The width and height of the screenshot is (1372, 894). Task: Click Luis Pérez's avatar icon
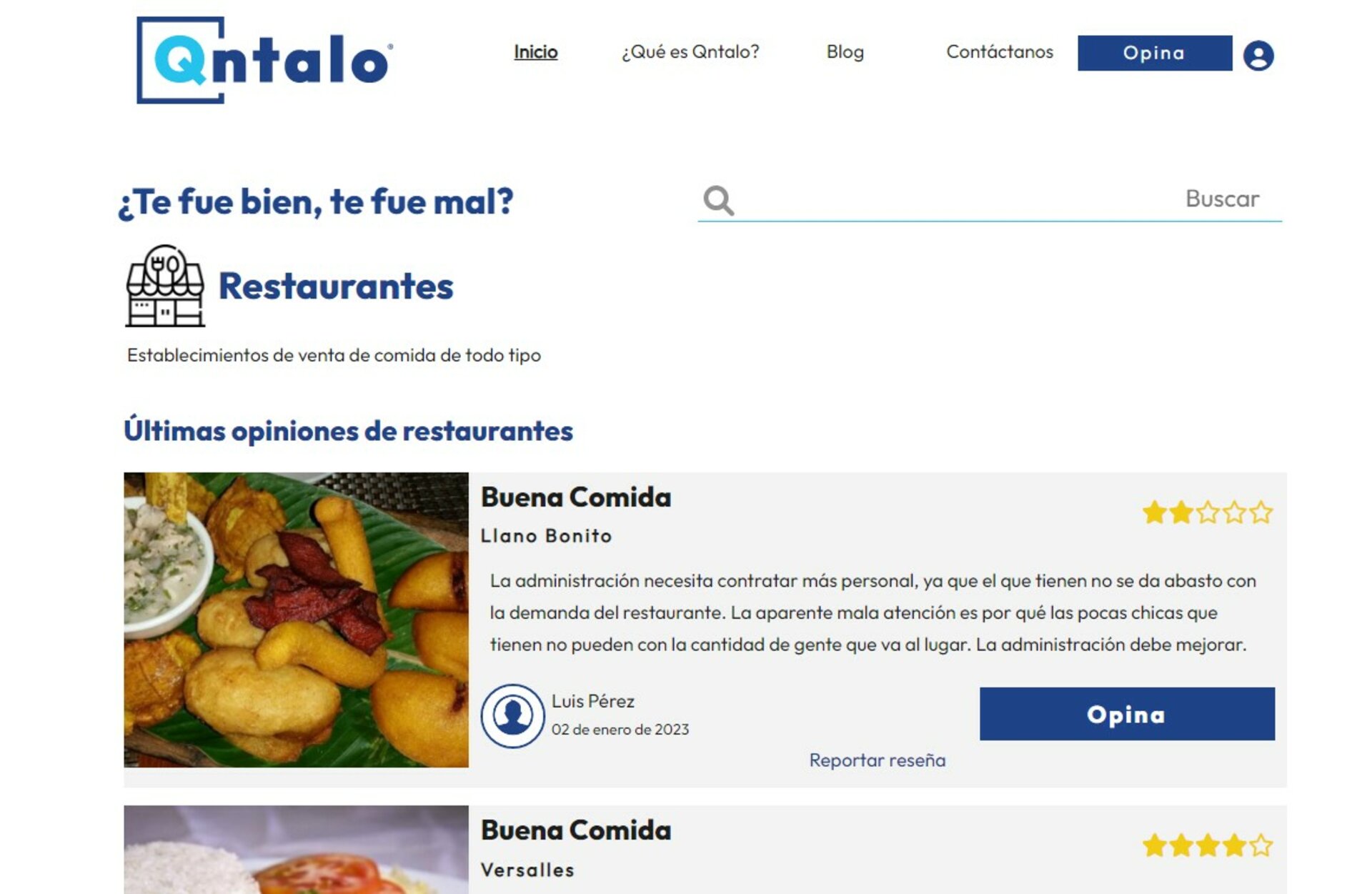tap(512, 715)
